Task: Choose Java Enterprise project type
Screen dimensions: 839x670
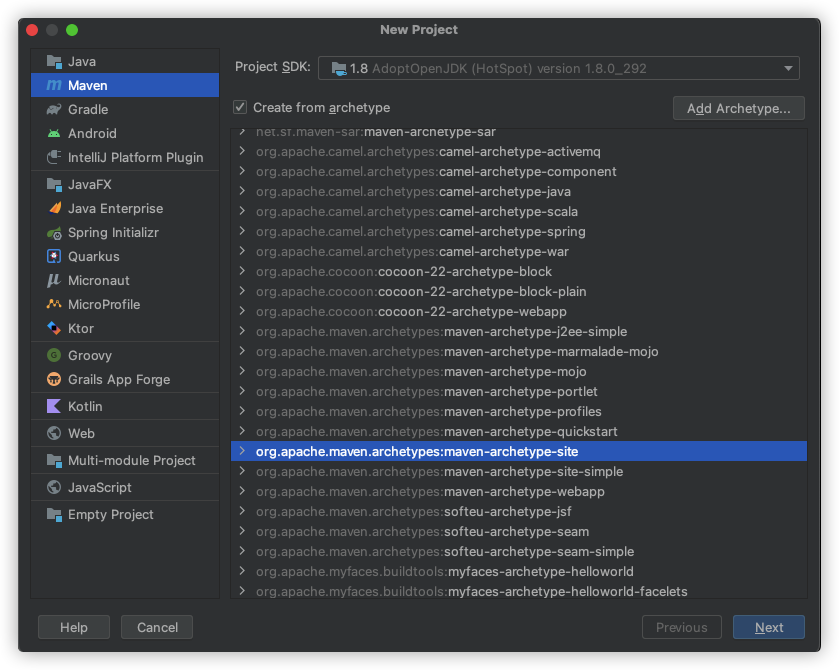Action: coord(125,208)
